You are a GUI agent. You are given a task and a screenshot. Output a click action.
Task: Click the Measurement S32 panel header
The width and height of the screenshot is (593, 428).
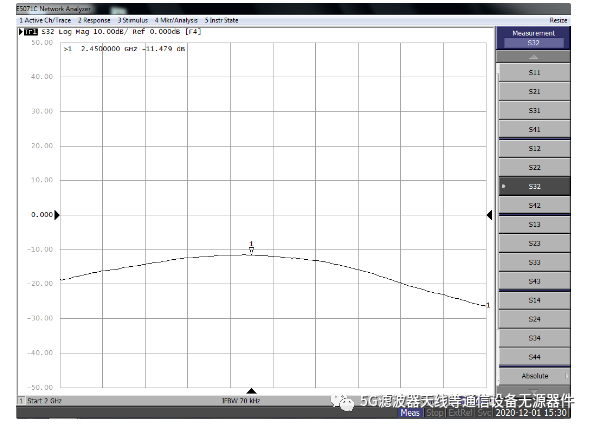click(x=533, y=38)
